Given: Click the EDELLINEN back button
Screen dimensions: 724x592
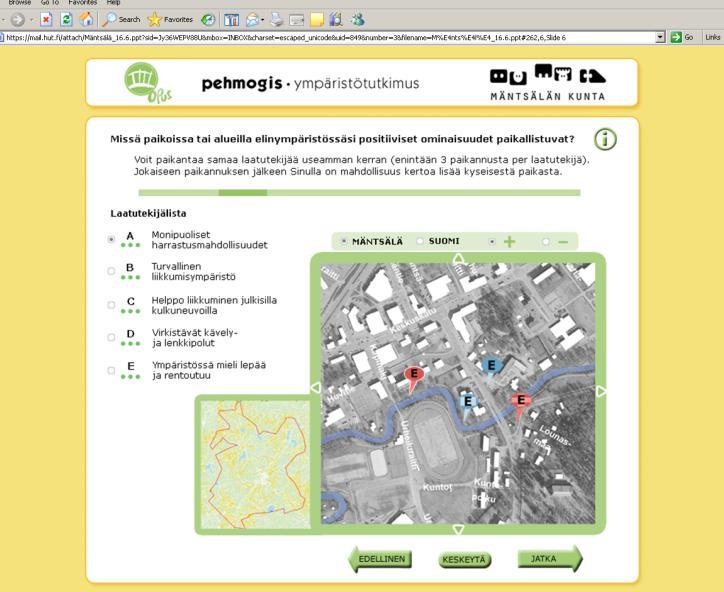Looking at the screenshot, I should click(380, 559).
